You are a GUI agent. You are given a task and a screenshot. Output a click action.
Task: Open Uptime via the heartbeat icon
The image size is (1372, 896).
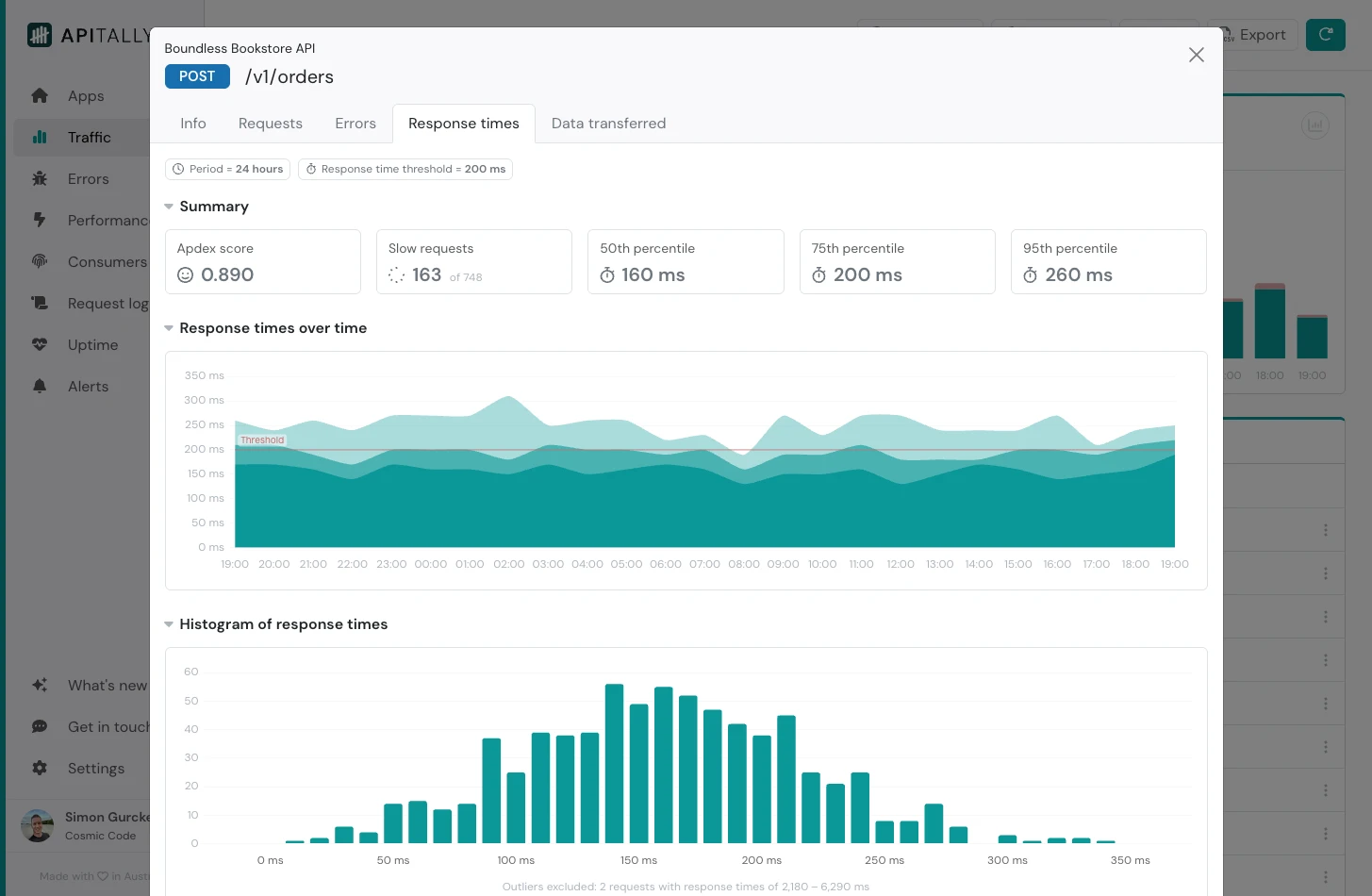(x=40, y=345)
